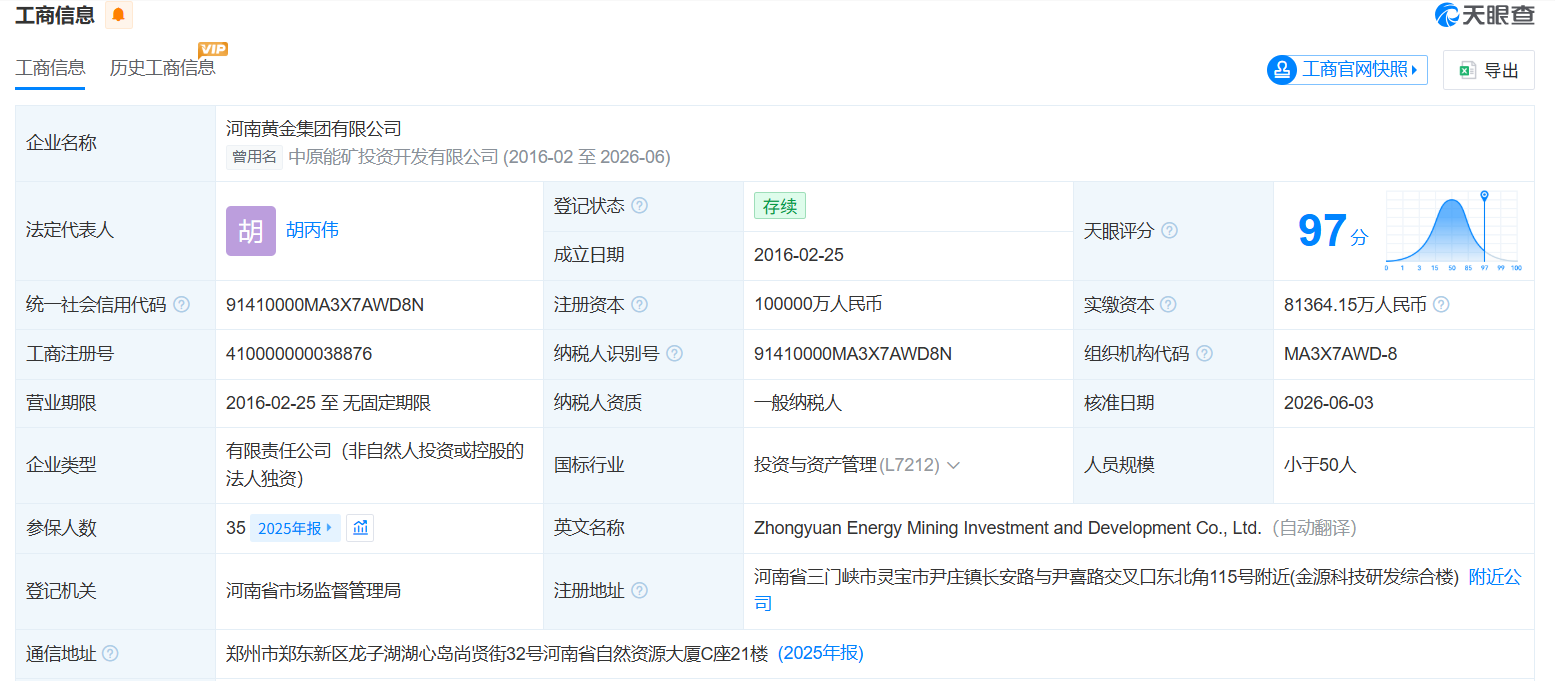Show help after 81364.15万人民币 value
Image resolution: width=1555 pixels, height=681 pixels.
(1441, 305)
